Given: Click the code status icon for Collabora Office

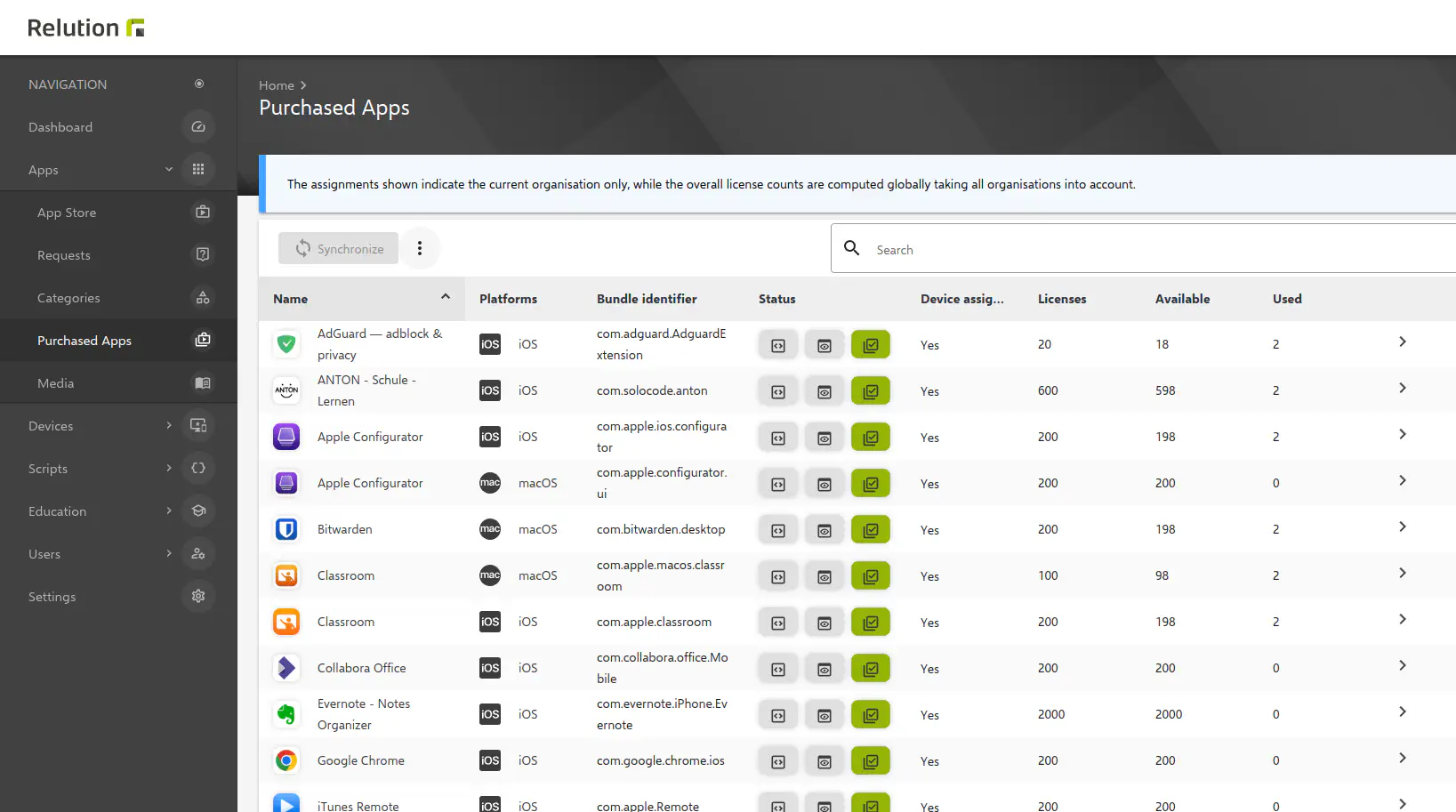Looking at the screenshot, I should pyautogui.click(x=778, y=669).
